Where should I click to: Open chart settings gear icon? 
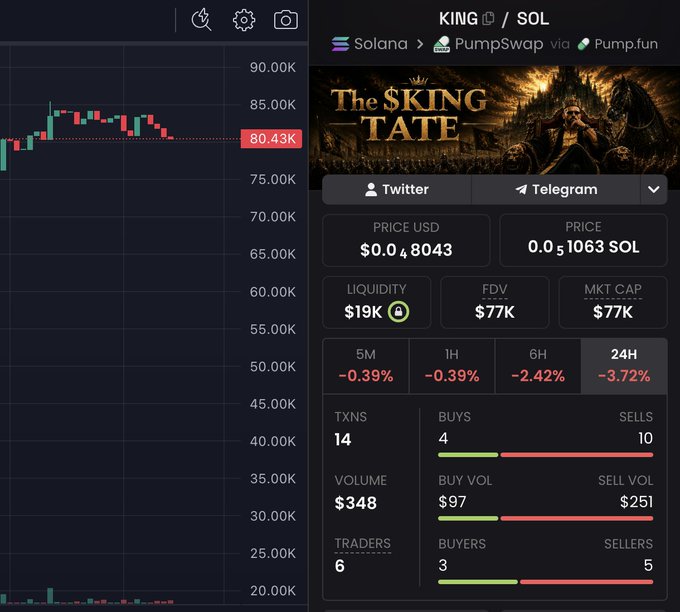244,20
